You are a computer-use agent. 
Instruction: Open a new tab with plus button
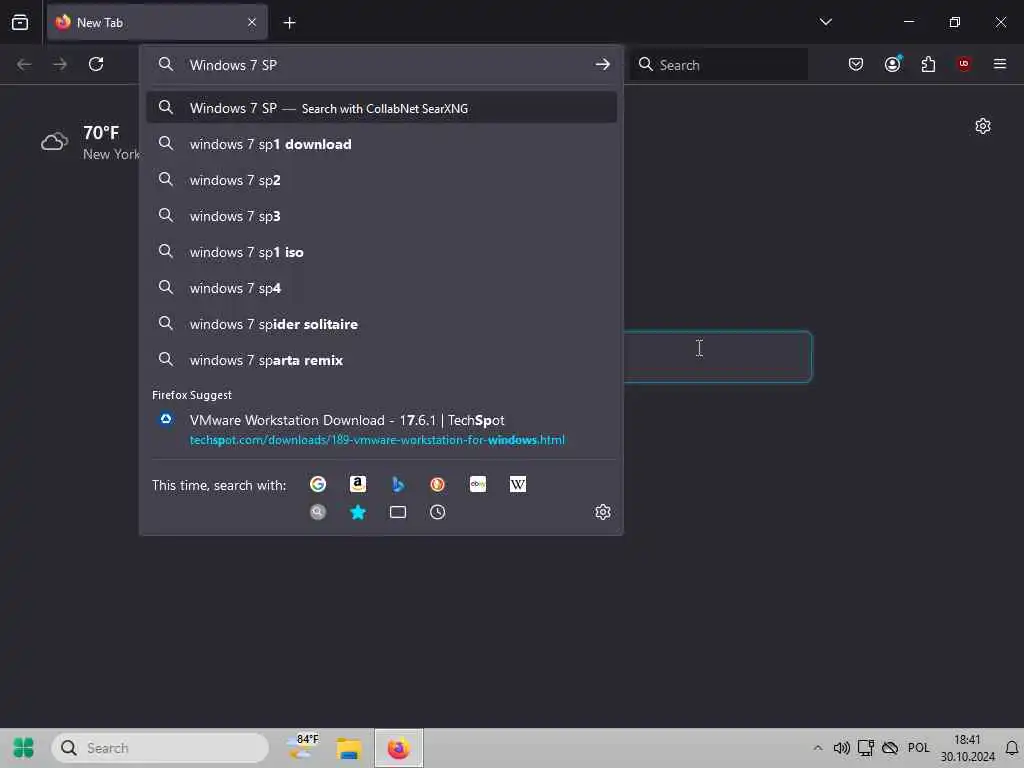tap(289, 23)
